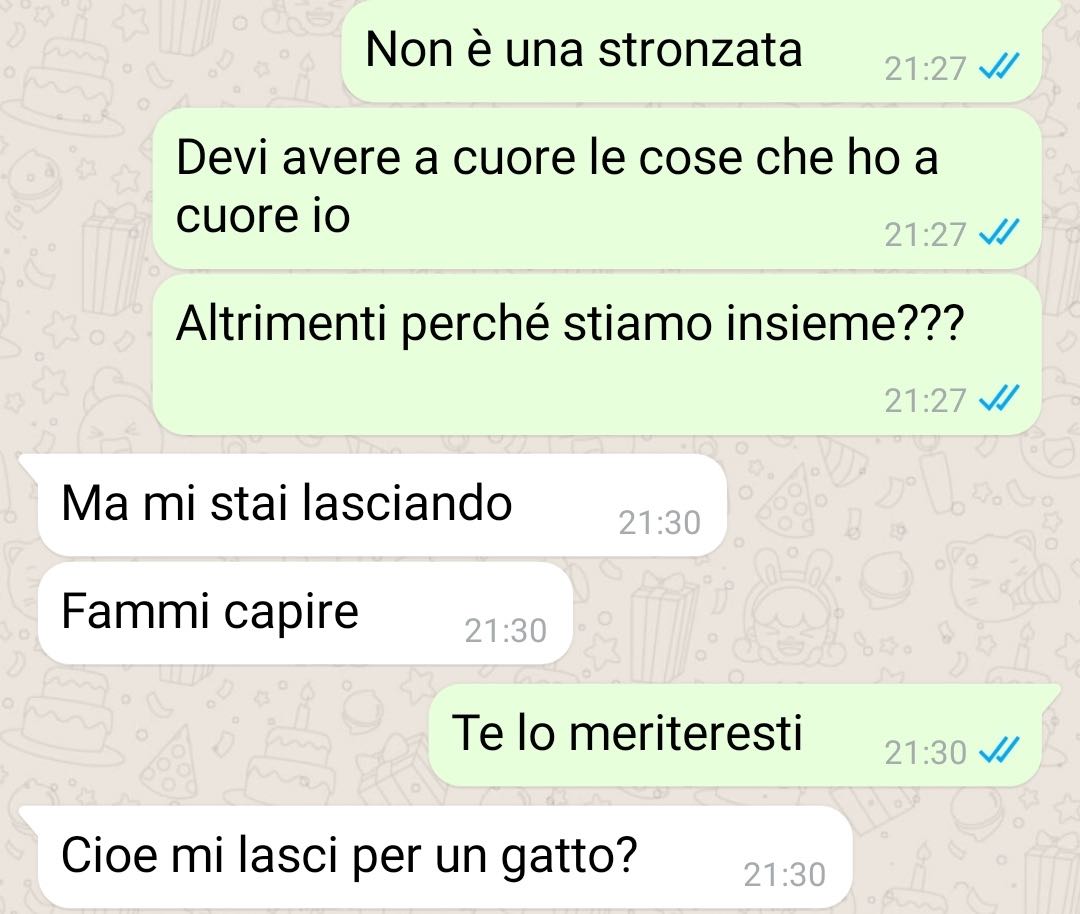Click the 21:27 timestamp under "stiamo insieme???"
The width and height of the screenshot is (1080, 914).
925,400
